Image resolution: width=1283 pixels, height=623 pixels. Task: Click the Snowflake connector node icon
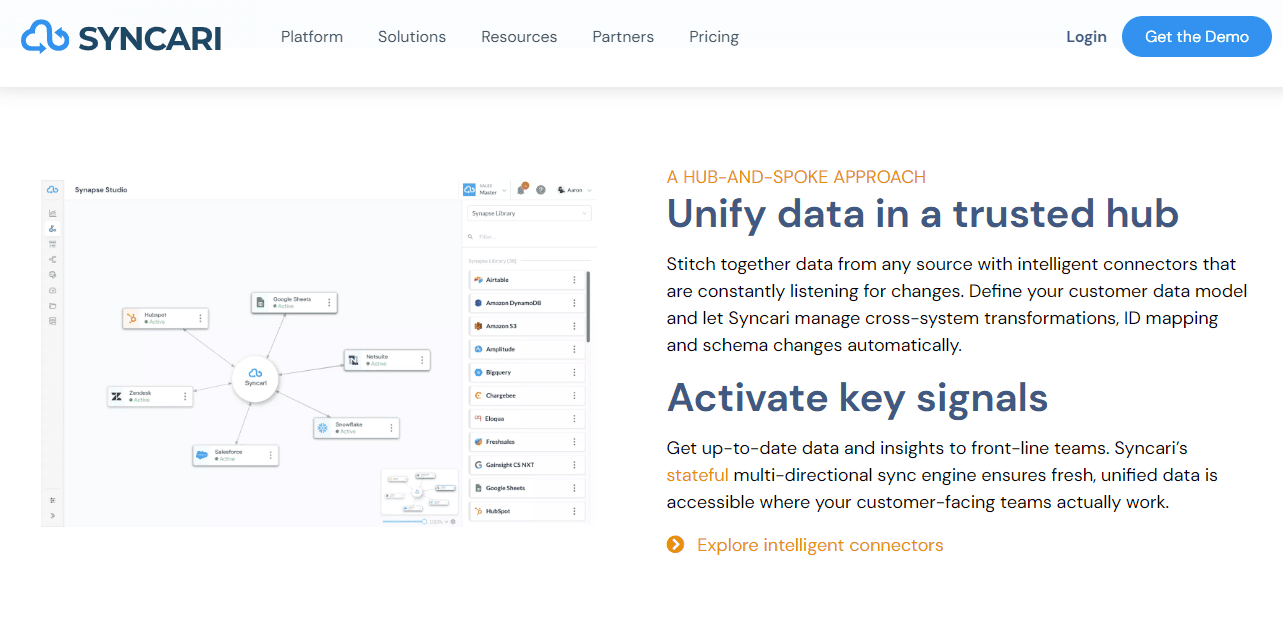(323, 428)
